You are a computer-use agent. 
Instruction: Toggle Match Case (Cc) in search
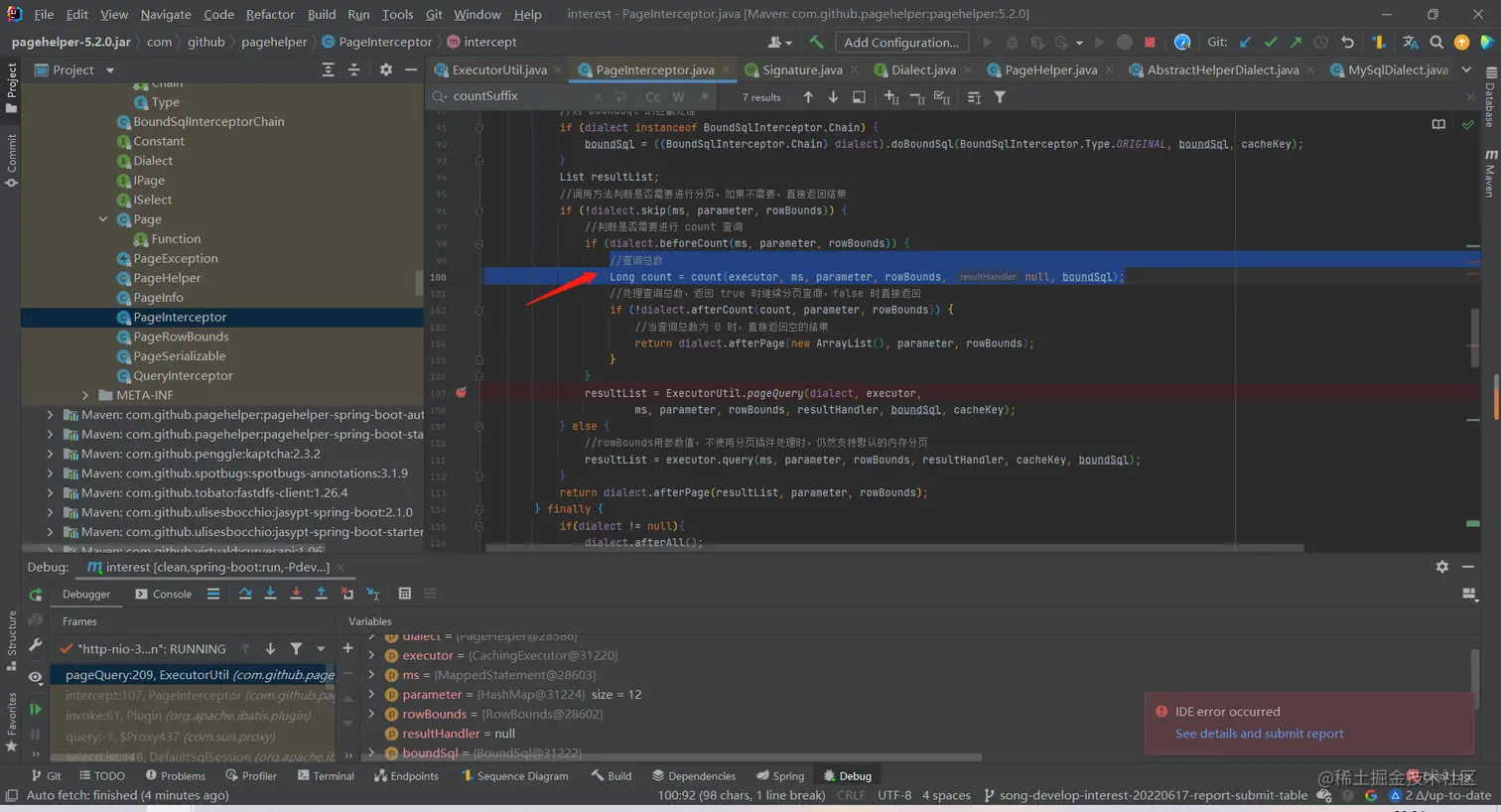[x=652, y=97]
